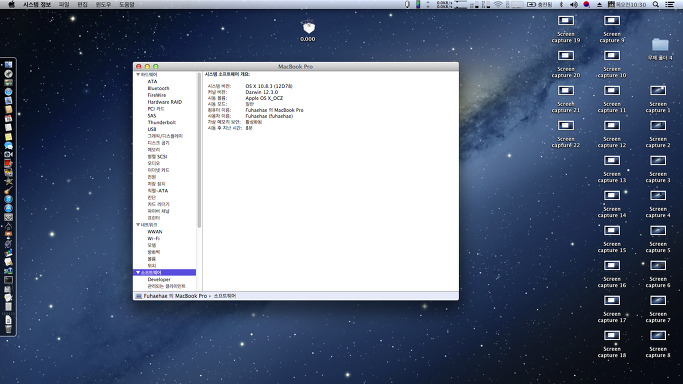Screen dimensions: 683x384
Task: Select Screen capture 6 desktop icon
Action: click(658, 266)
